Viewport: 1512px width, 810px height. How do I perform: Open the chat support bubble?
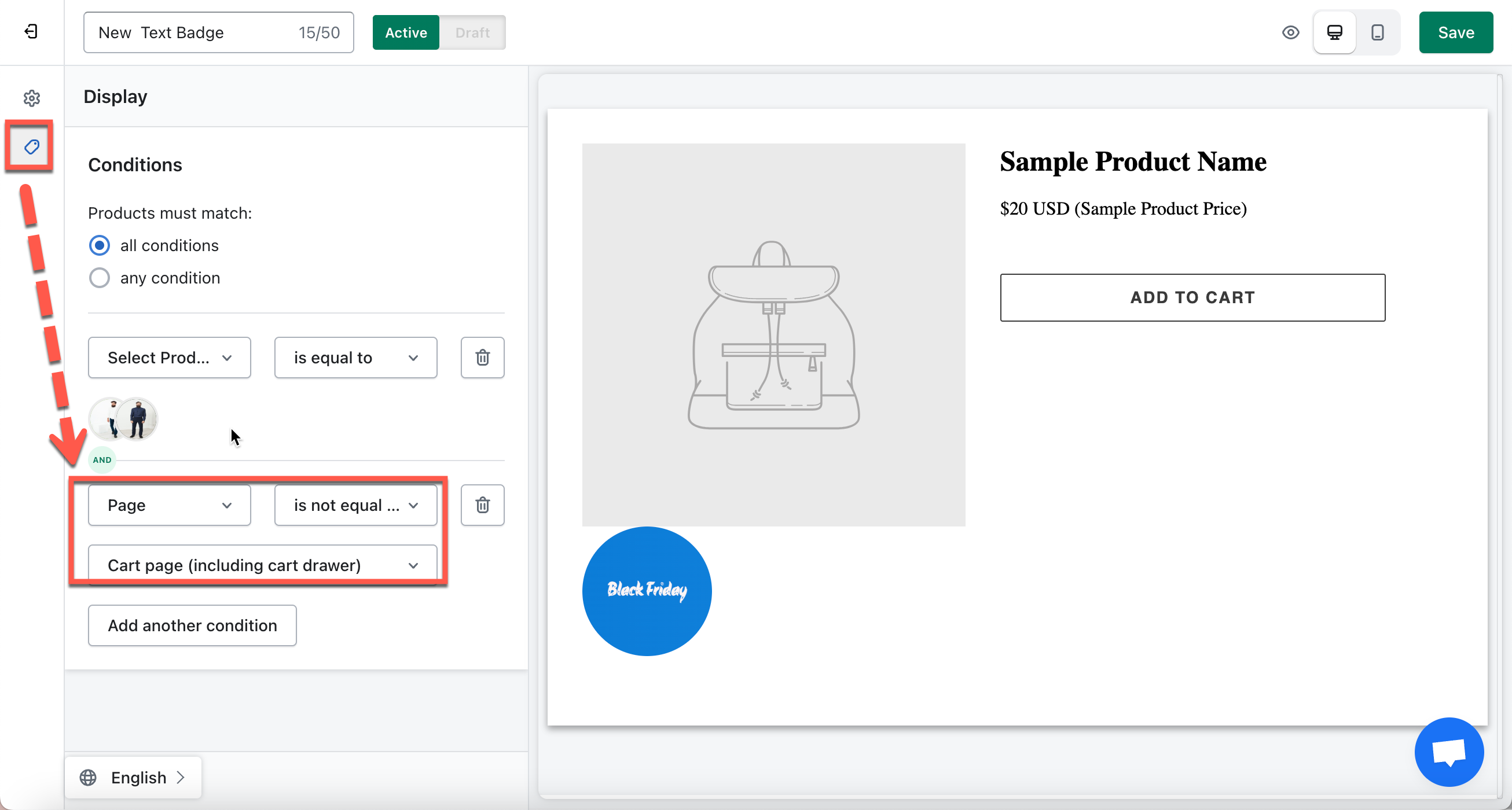click(x=1448, y=752)
